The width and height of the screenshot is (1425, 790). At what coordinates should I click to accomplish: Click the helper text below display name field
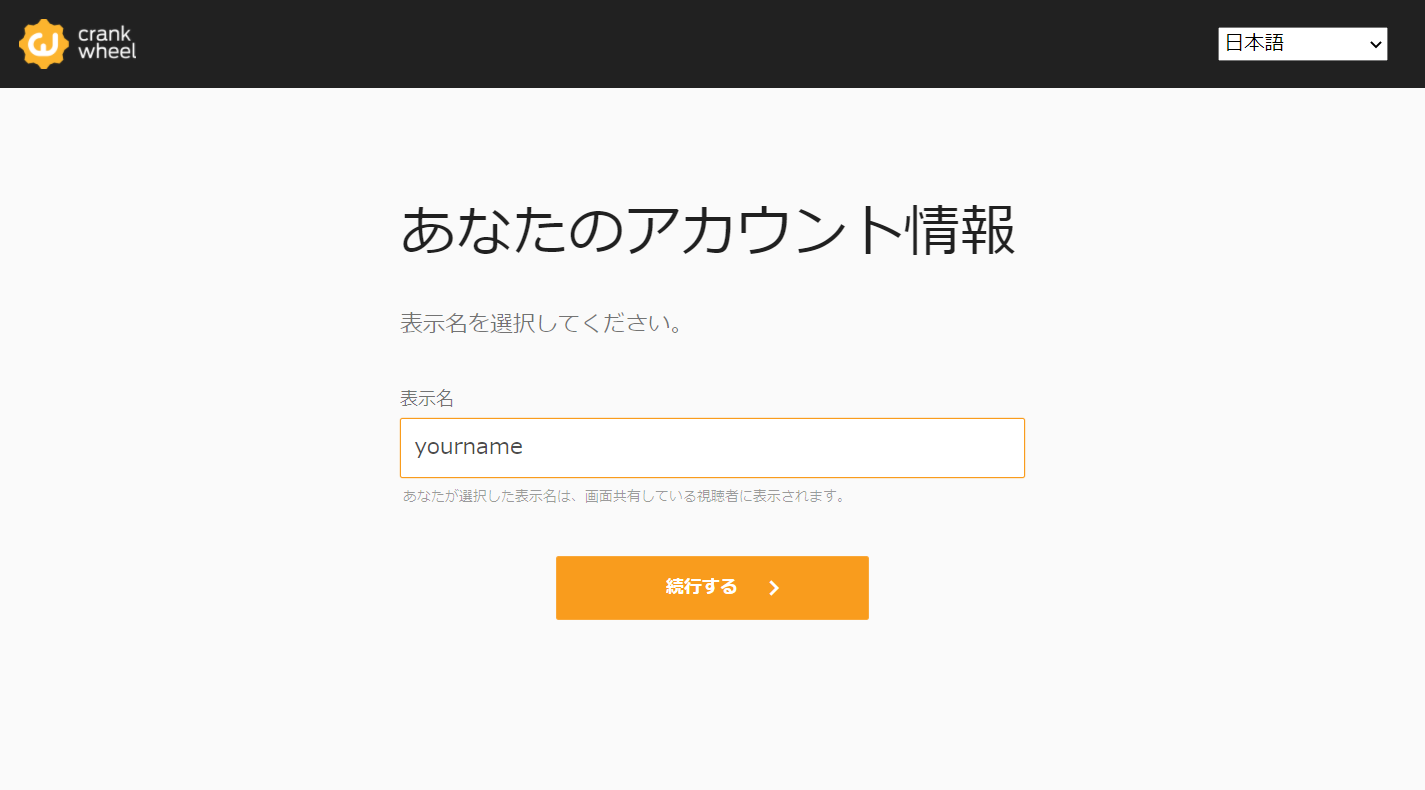click(x=624, y=496)
